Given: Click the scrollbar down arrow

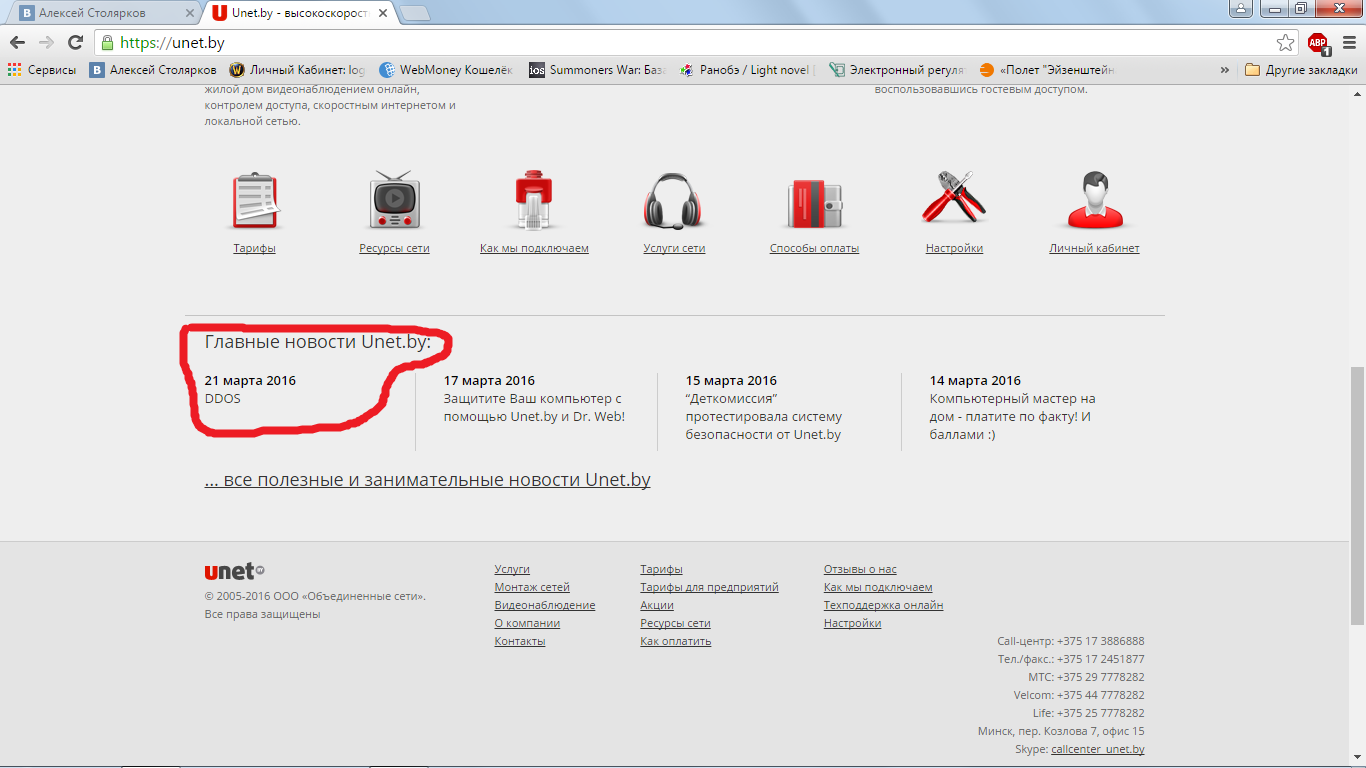Looking at the screenshot, I should coord(1358,759).
